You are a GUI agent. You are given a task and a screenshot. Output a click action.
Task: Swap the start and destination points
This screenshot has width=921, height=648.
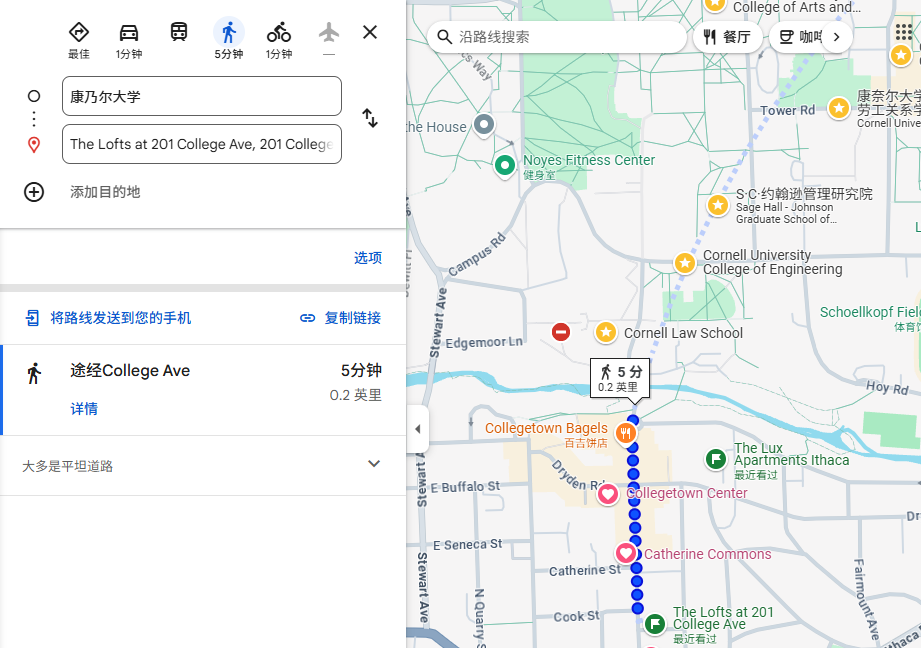click(370, 118)
